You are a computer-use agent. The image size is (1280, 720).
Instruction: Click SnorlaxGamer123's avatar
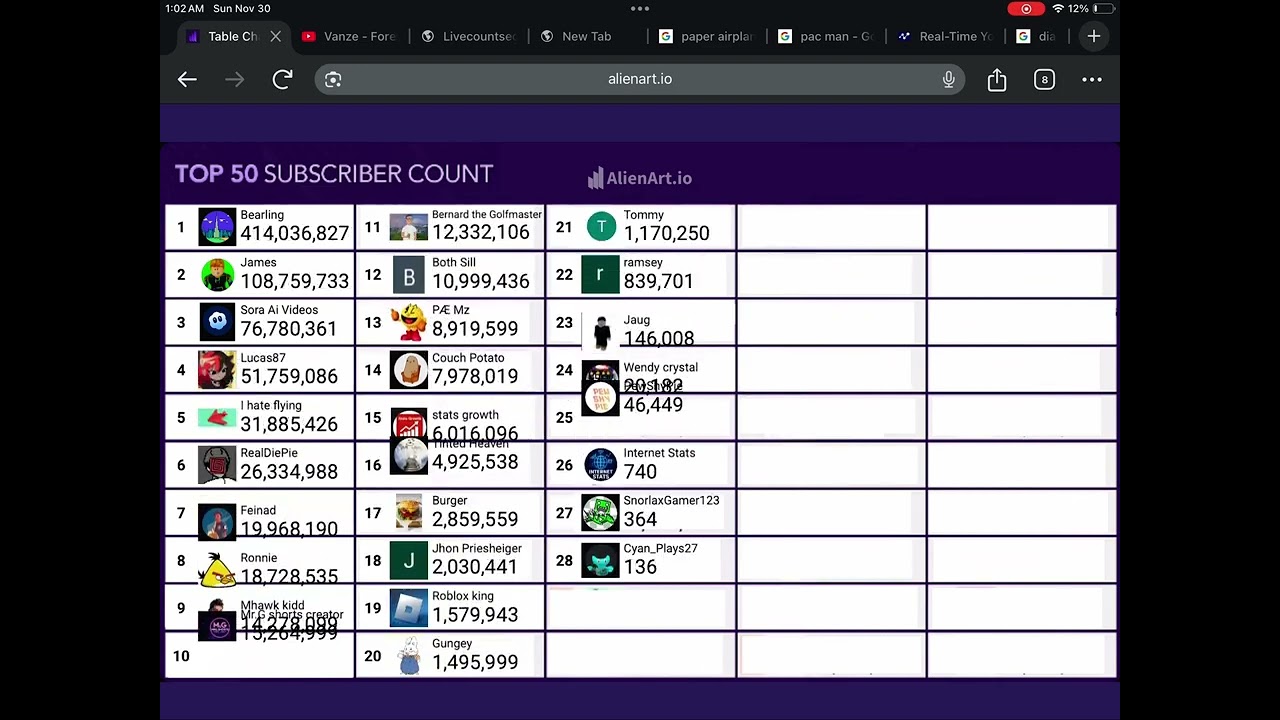pos(600,513)
